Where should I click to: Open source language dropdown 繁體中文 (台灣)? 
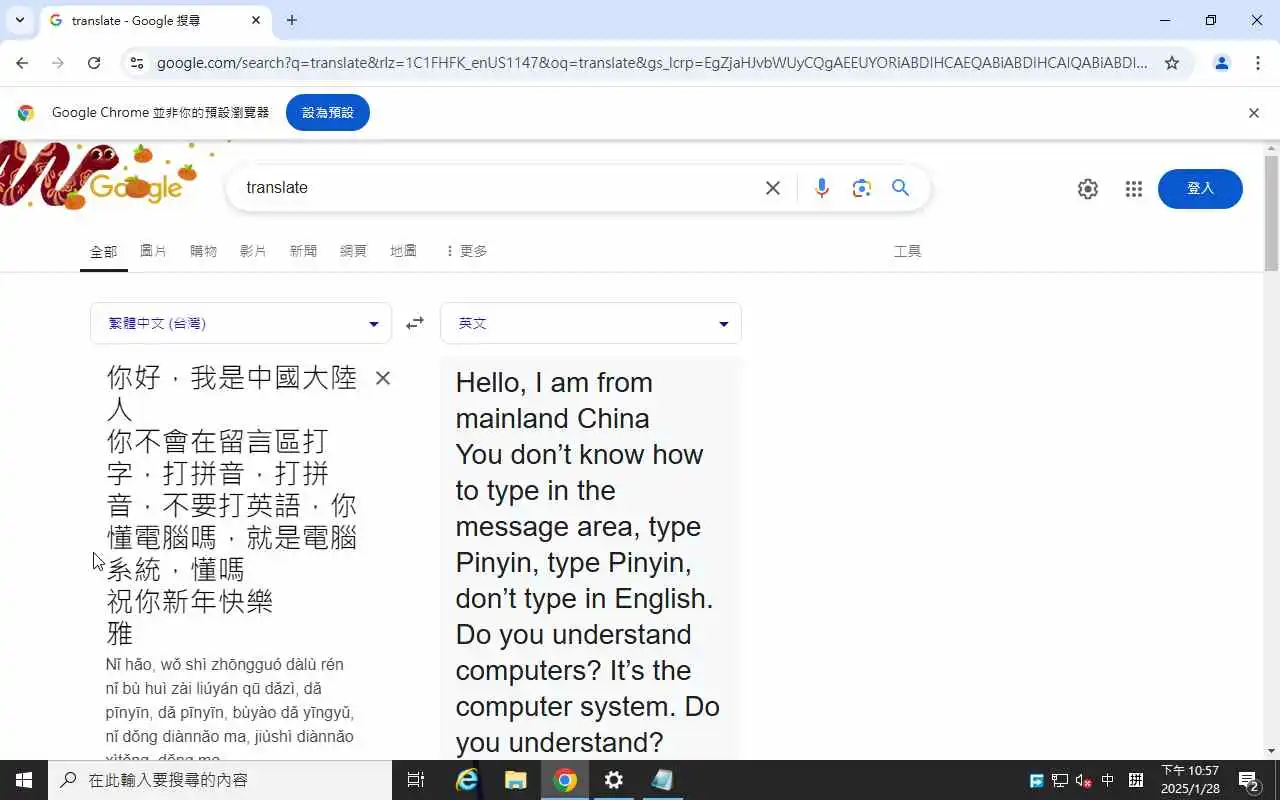click(241, 323)
